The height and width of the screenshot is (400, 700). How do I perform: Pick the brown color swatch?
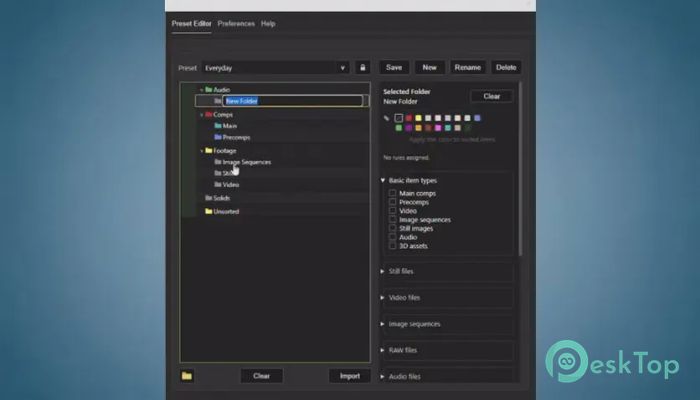pos(428,128)
